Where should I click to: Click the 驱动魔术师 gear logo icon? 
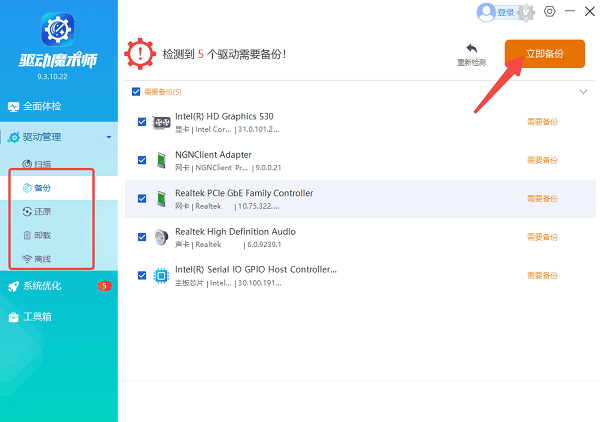pos(58,29)
